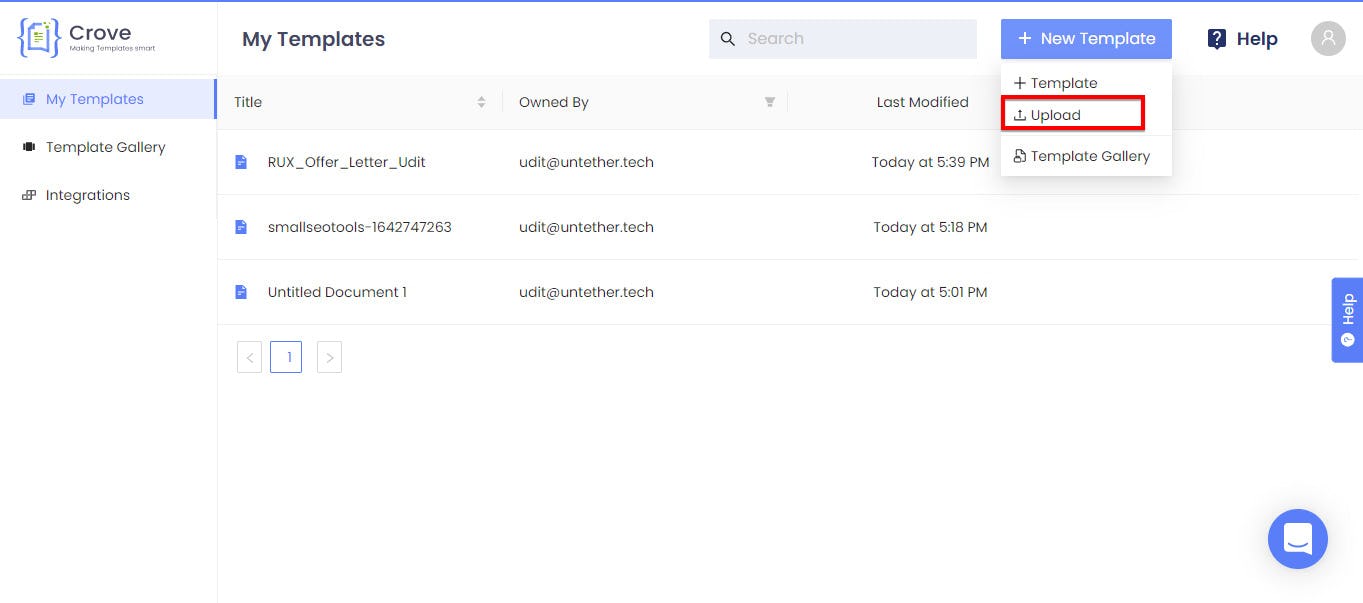Click the Crove logo icon
Viewport: 1363px width, 603px height.
pos(39,38)
